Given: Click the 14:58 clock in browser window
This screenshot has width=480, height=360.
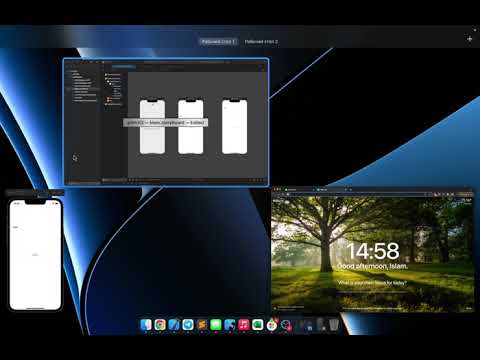Looking at the screenshot, I should (x=373, y=251).
